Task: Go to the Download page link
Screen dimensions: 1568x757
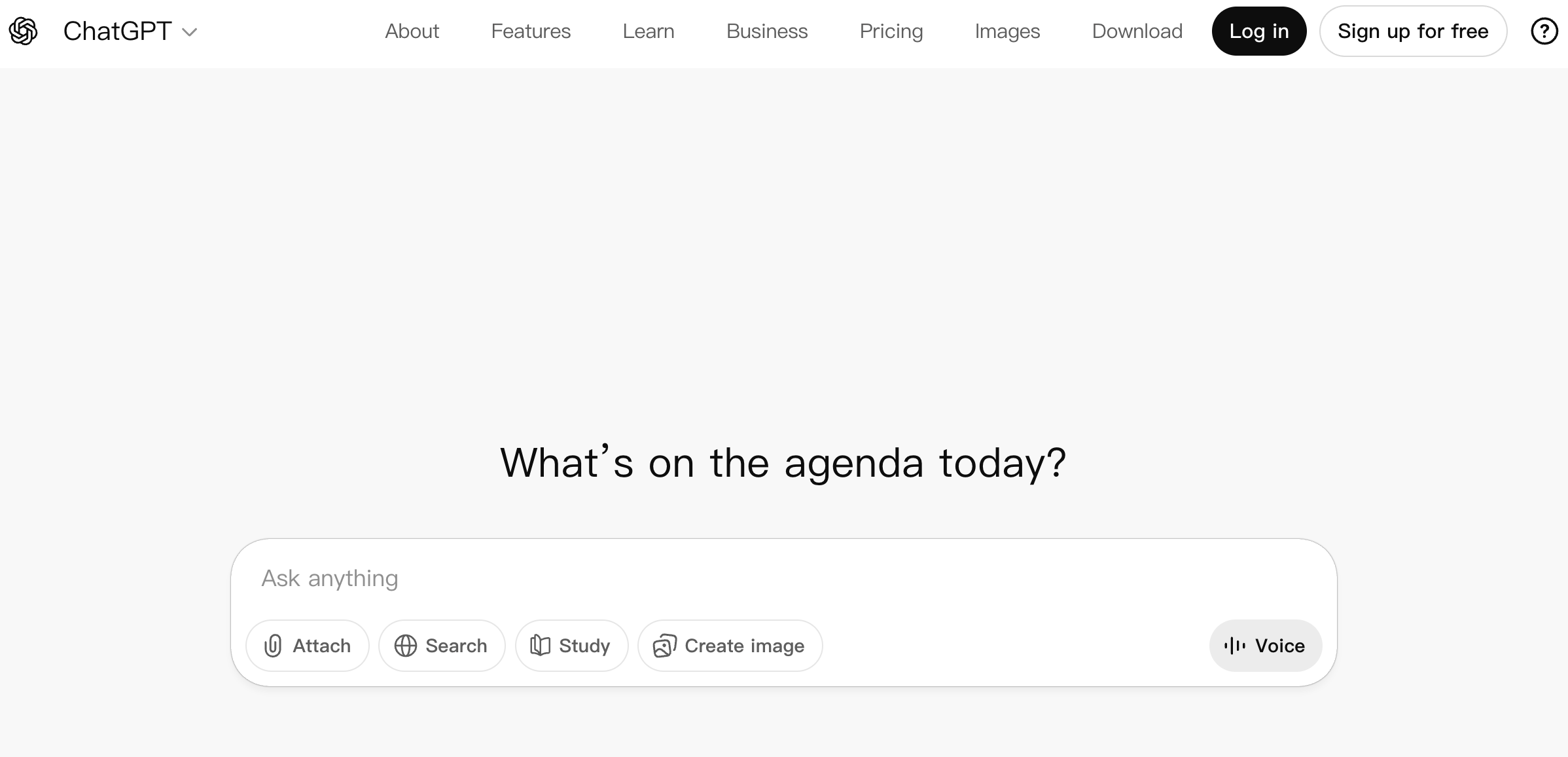Action: click(1137, 31)
